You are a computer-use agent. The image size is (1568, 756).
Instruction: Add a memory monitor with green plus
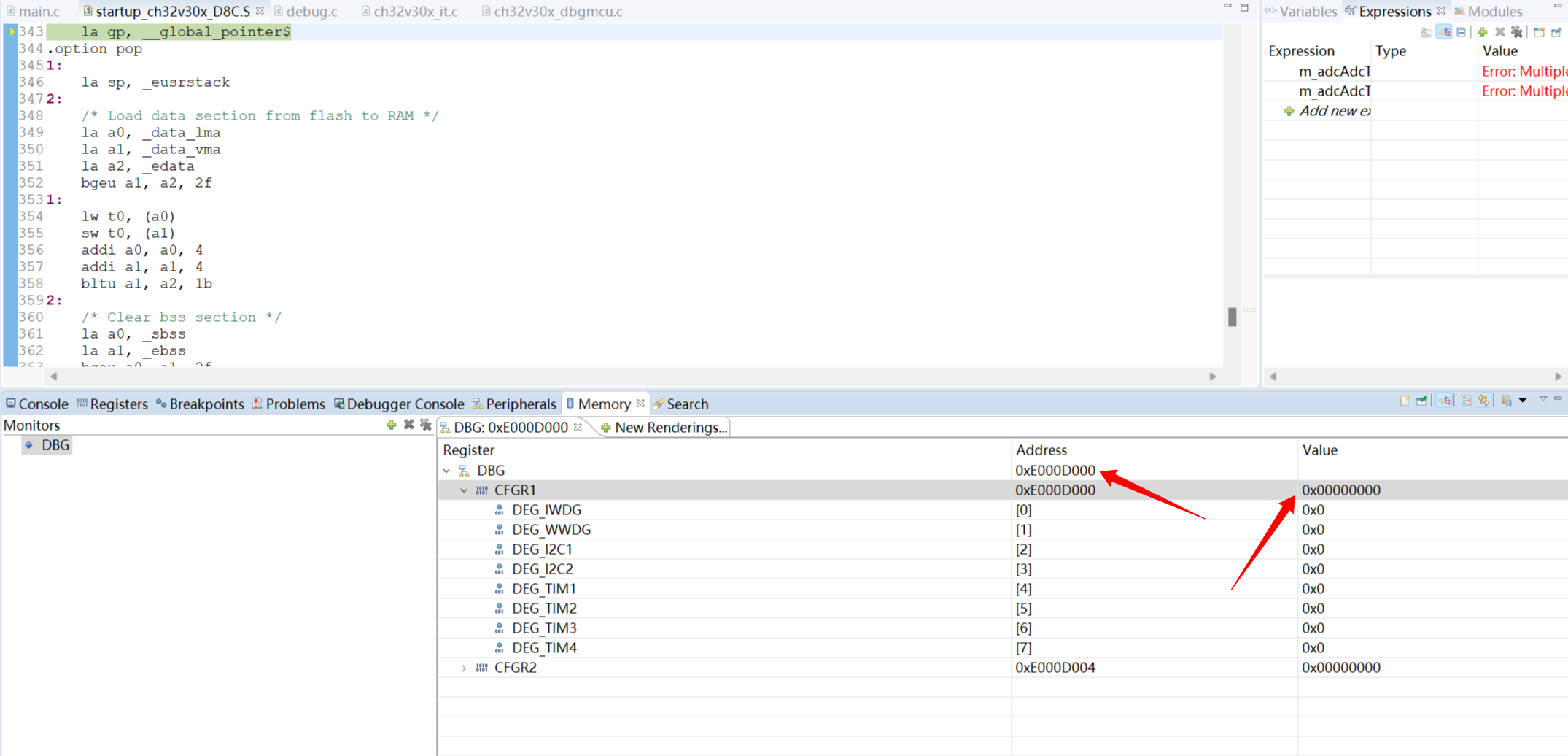click(x=392, y=425)
